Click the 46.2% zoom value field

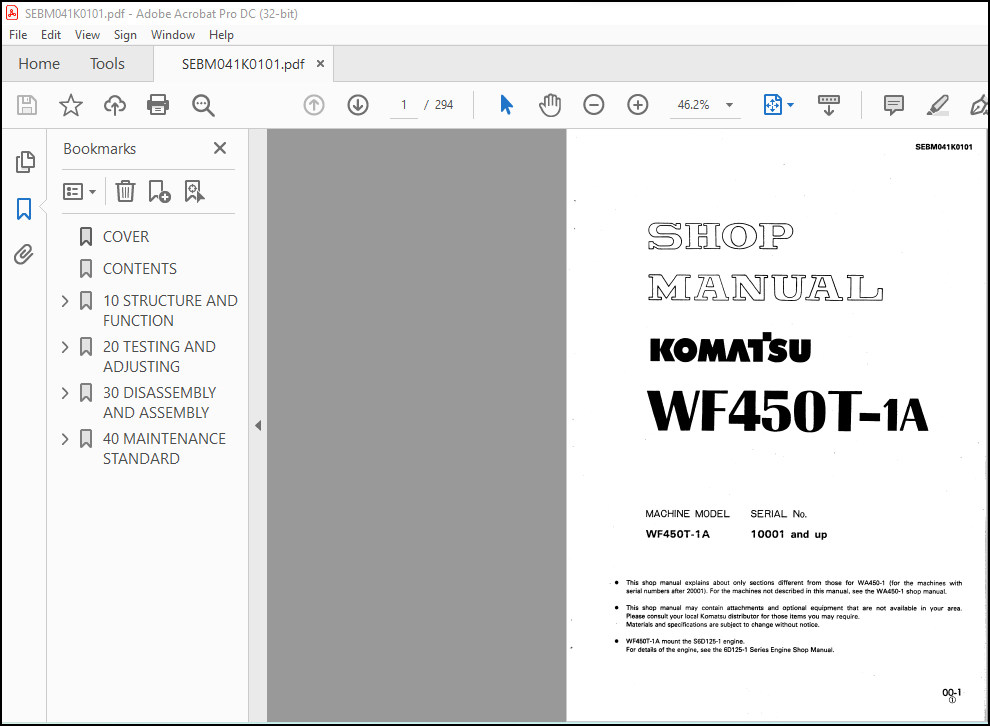693,105
